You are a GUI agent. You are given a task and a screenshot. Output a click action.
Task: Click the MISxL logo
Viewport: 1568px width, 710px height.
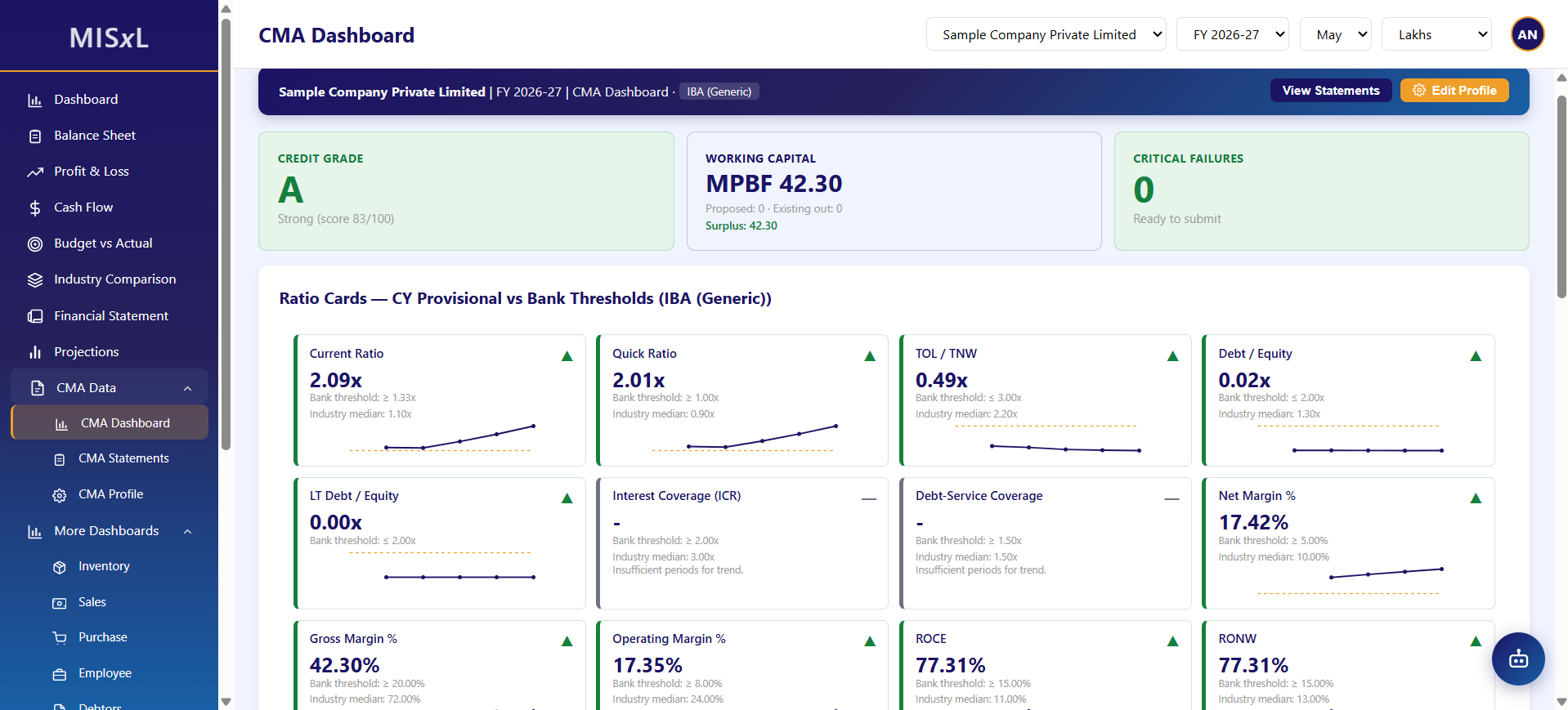(x=109, y=38)
